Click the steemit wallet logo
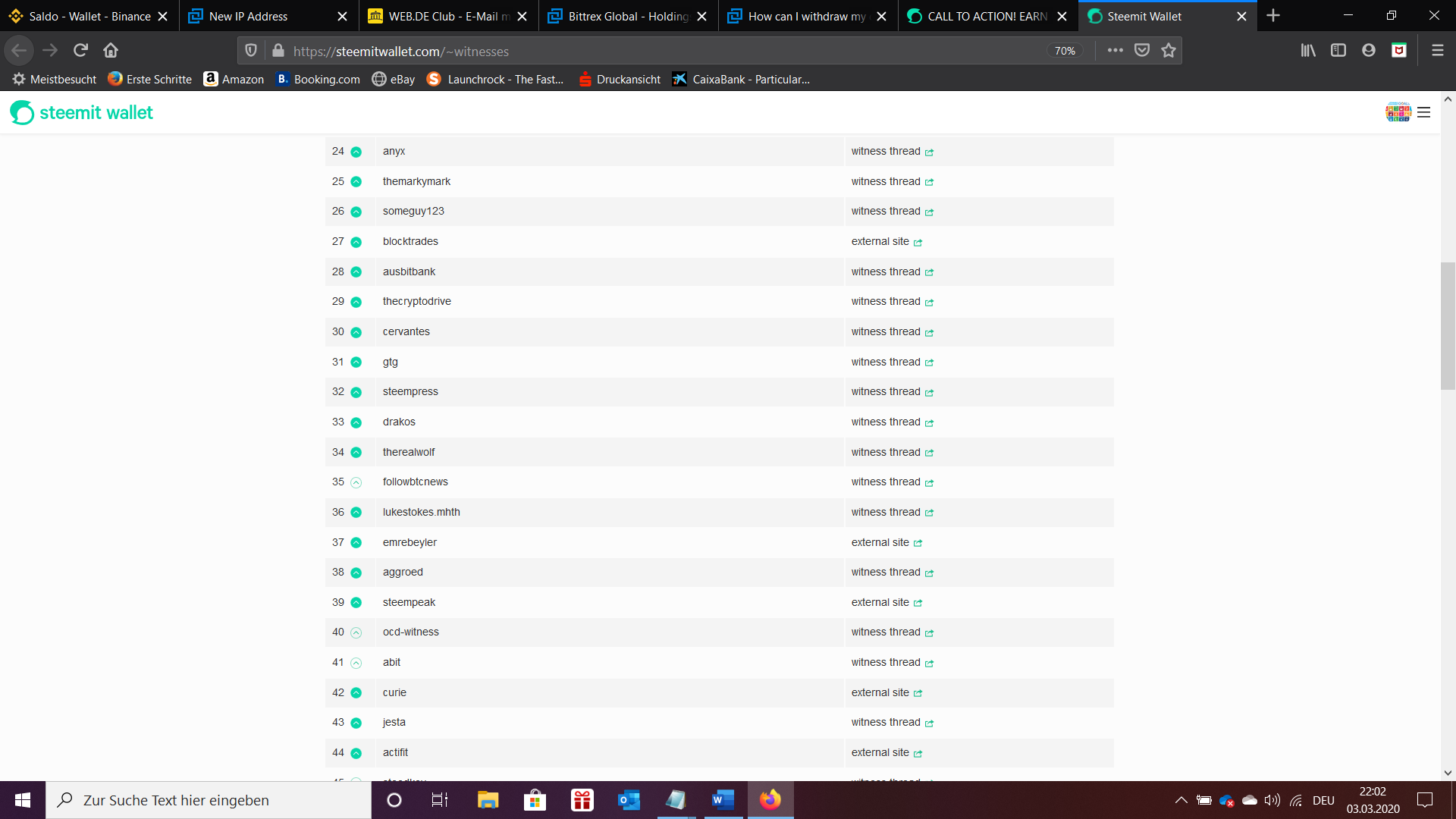 81,112
